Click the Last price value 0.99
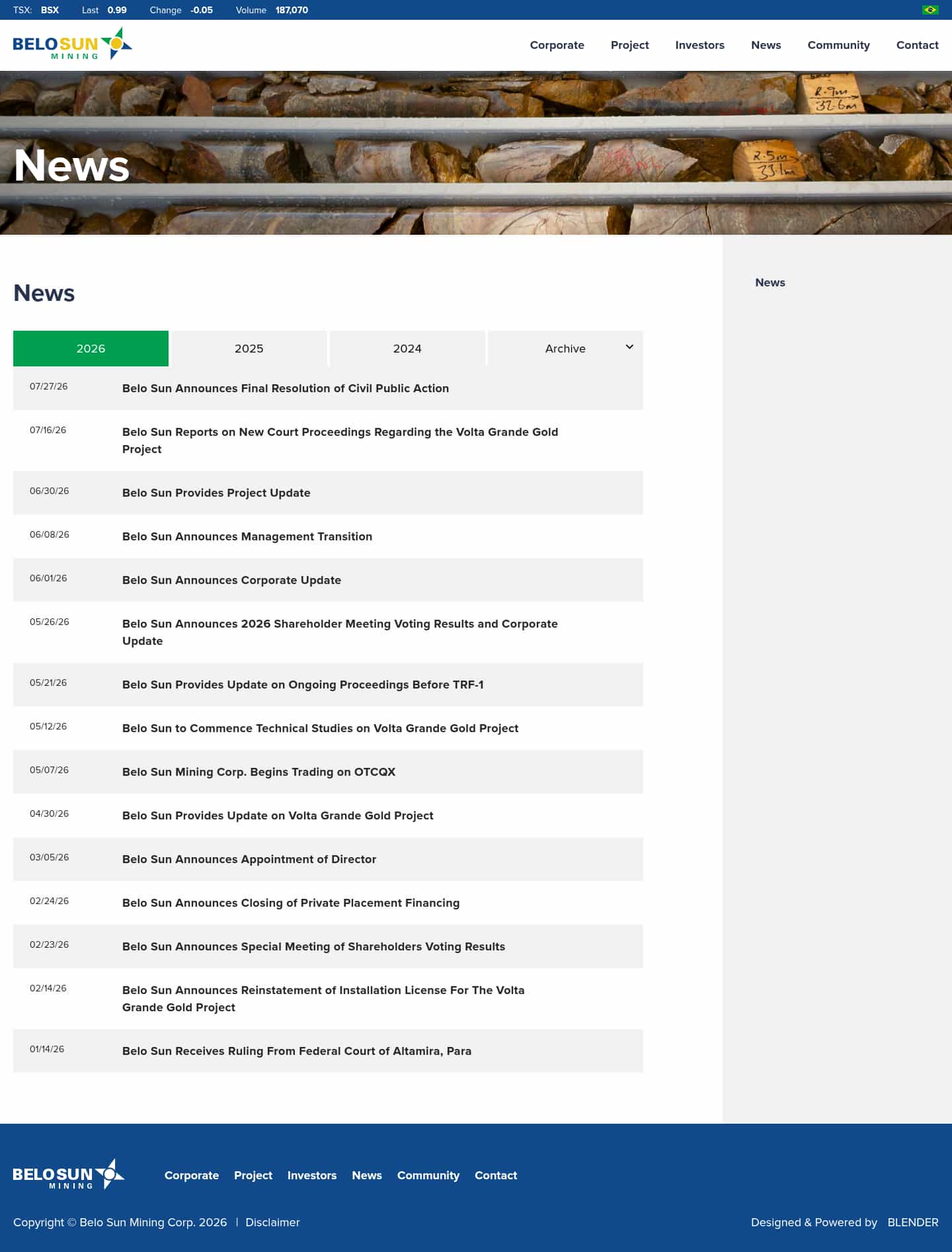The height and width of the screenshot is (1252, 952). (x=117, y=10)
